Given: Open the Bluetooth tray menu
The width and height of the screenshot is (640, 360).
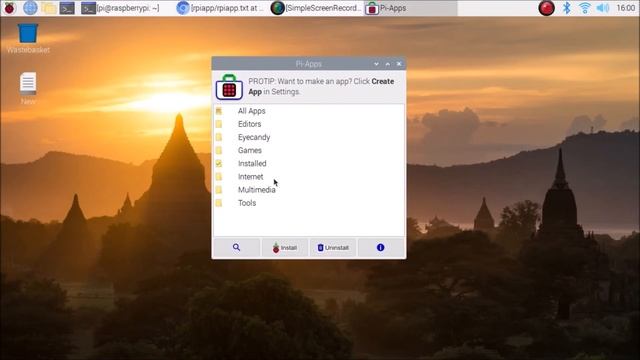Looking at the screenshot, I should (x=567, y=8).
